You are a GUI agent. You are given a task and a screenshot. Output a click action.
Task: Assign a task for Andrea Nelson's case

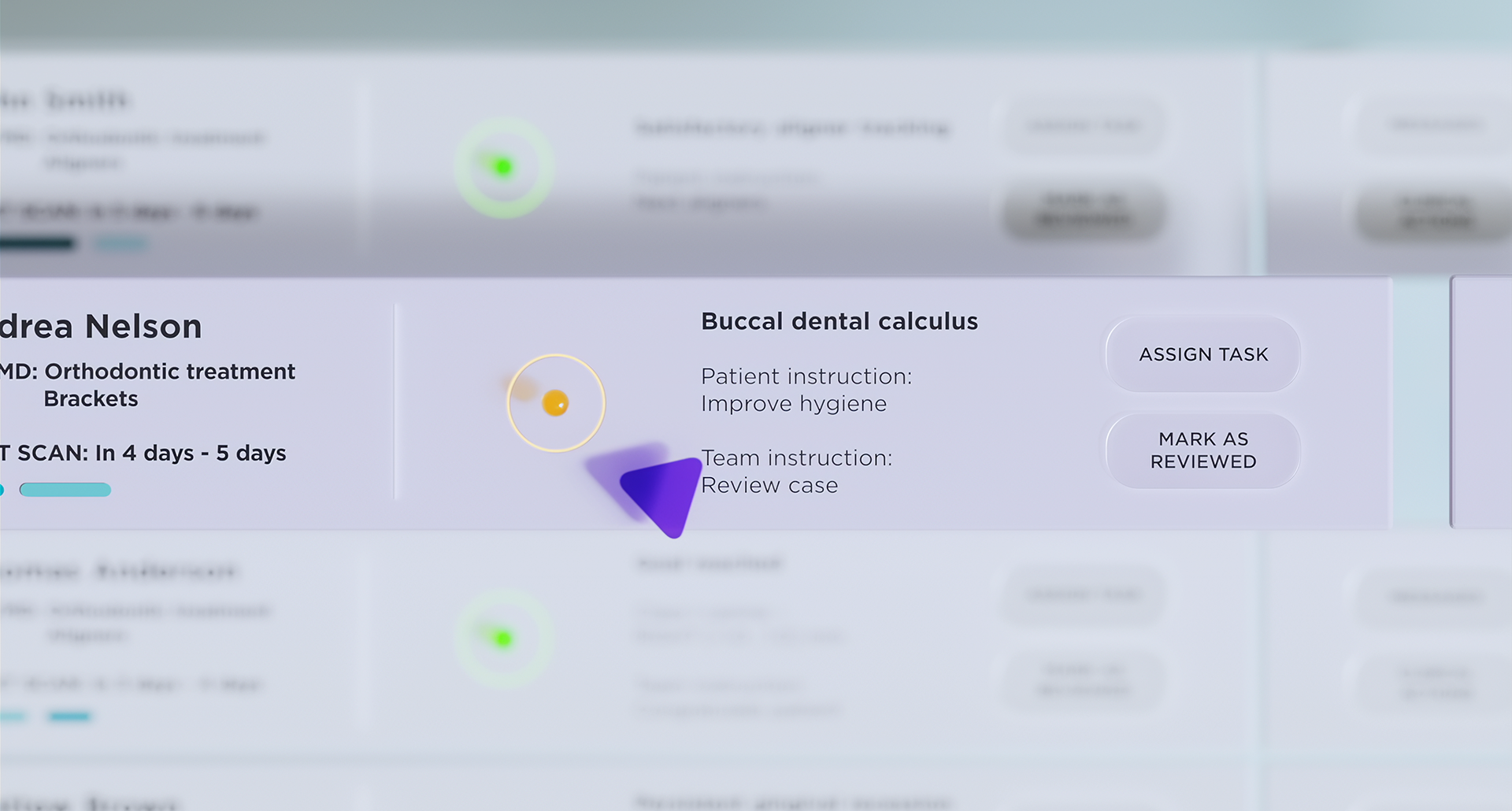1203,354
